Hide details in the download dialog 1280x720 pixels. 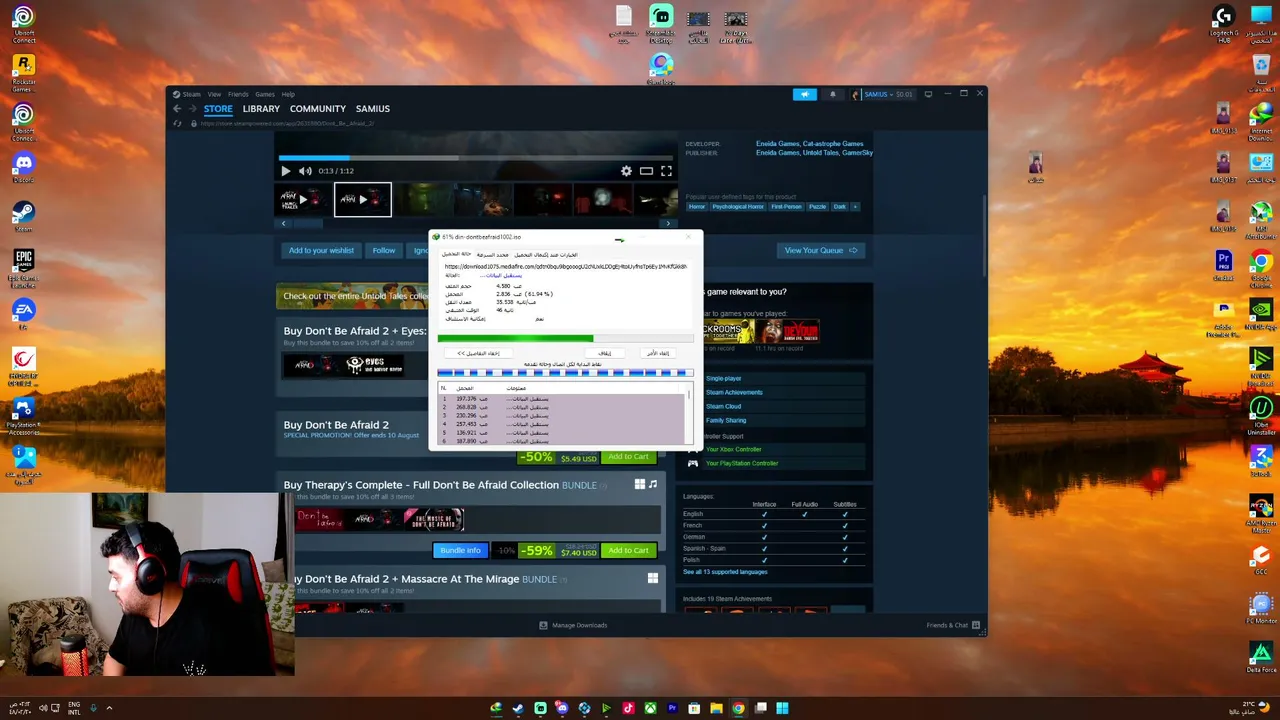(478, 353)
